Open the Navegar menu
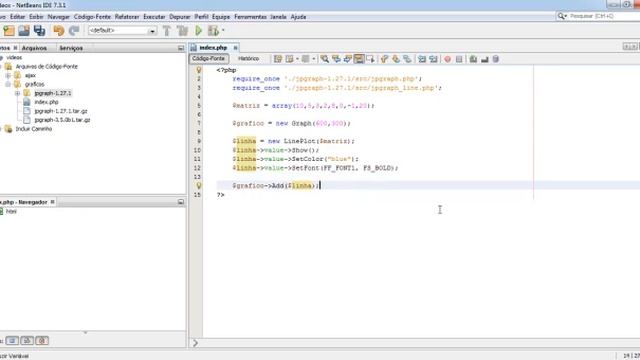This screenshot has height=360, width=640. (59, 17)
